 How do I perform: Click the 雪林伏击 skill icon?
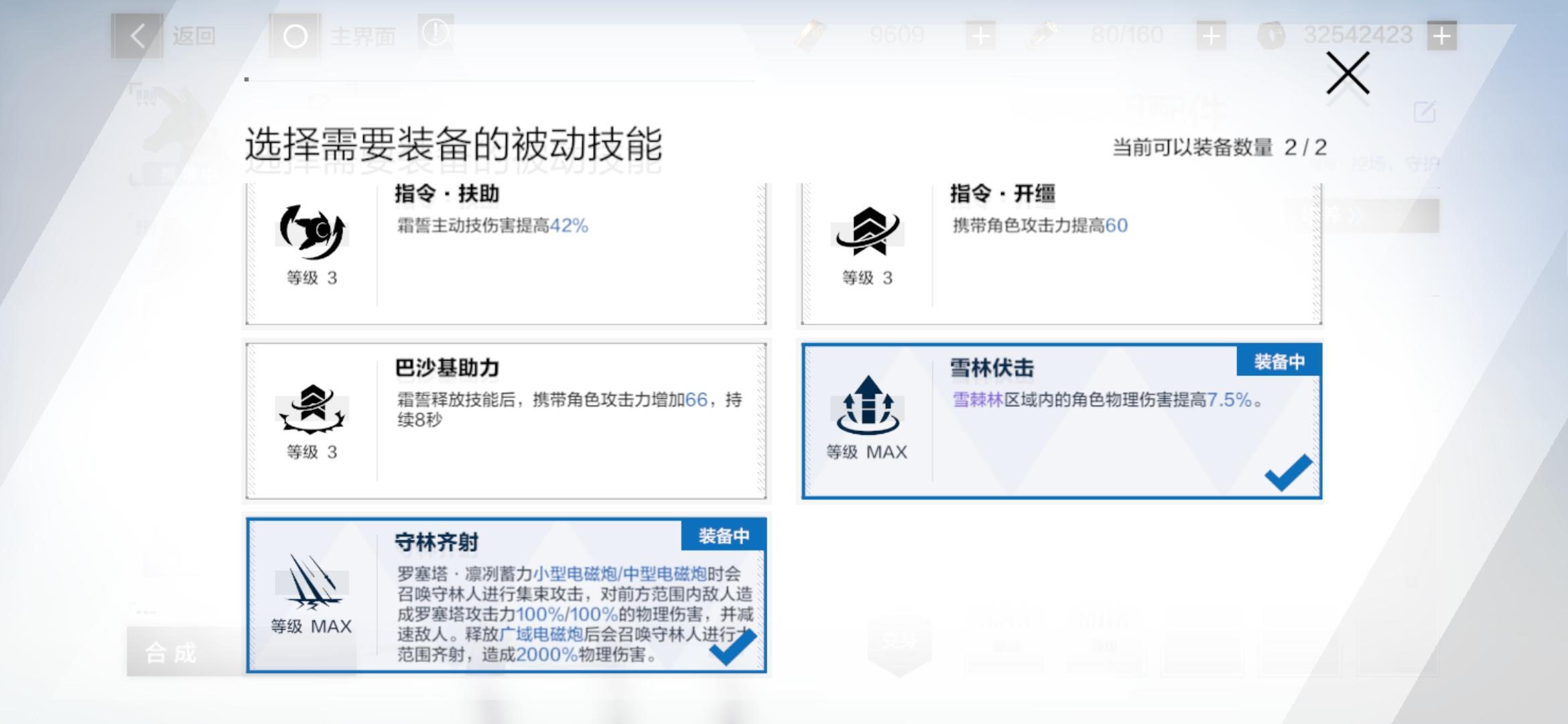coord(867,406)
